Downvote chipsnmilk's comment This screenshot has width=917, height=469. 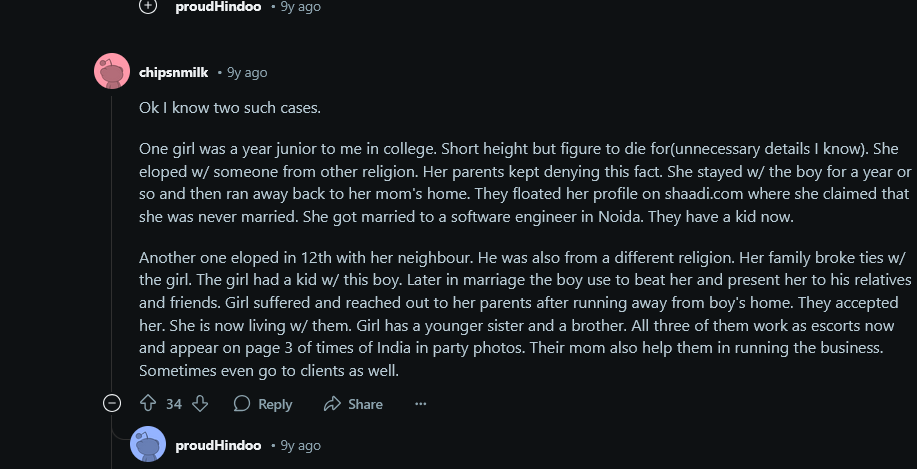201,404
